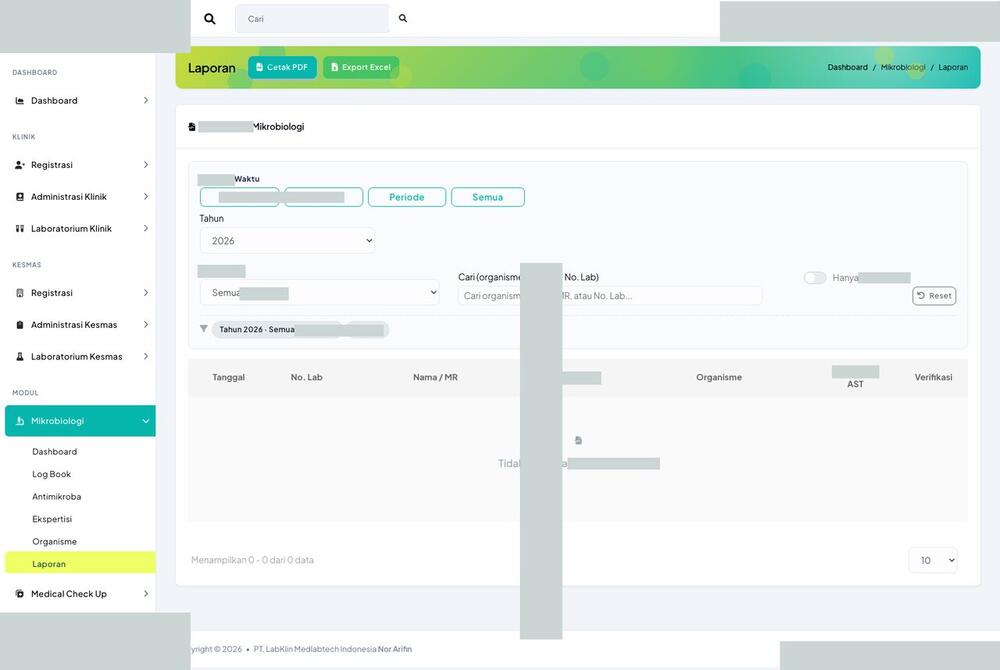Select Laporan submenu item
This screenshot has width=1000, height=670.
[x=80, y=564]
